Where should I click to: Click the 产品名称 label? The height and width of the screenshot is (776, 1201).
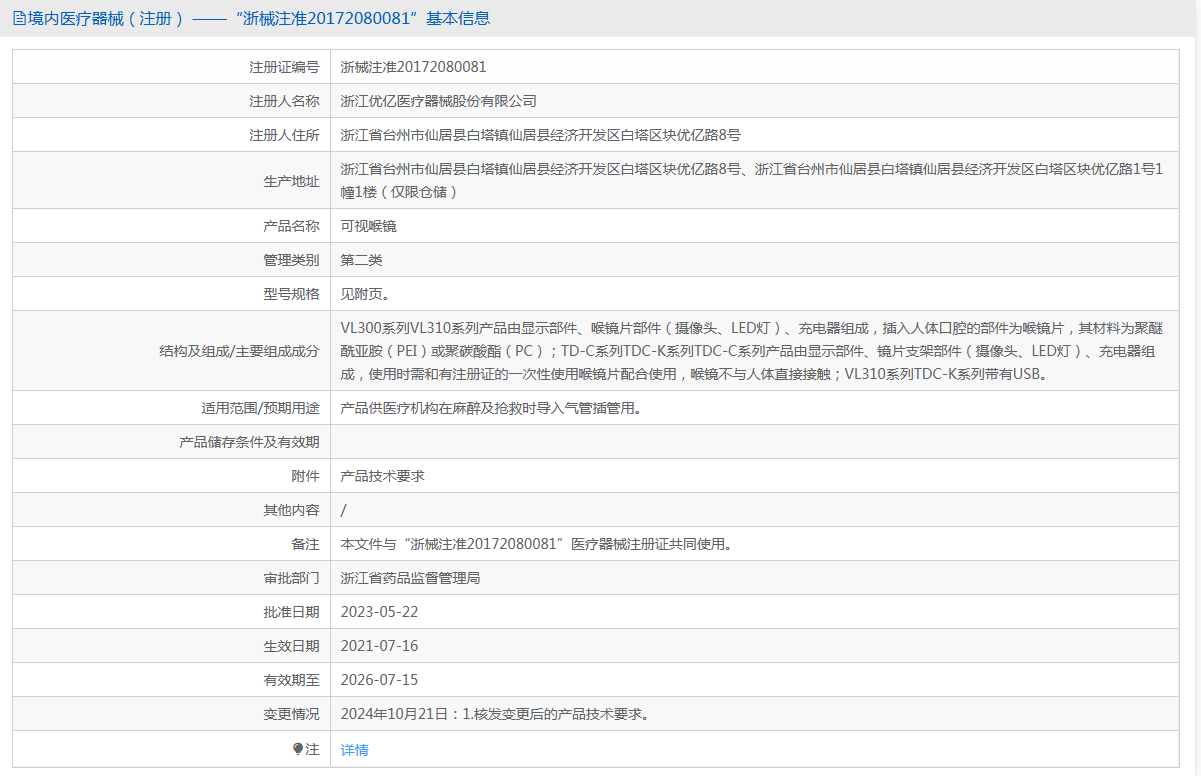[292, 226]
